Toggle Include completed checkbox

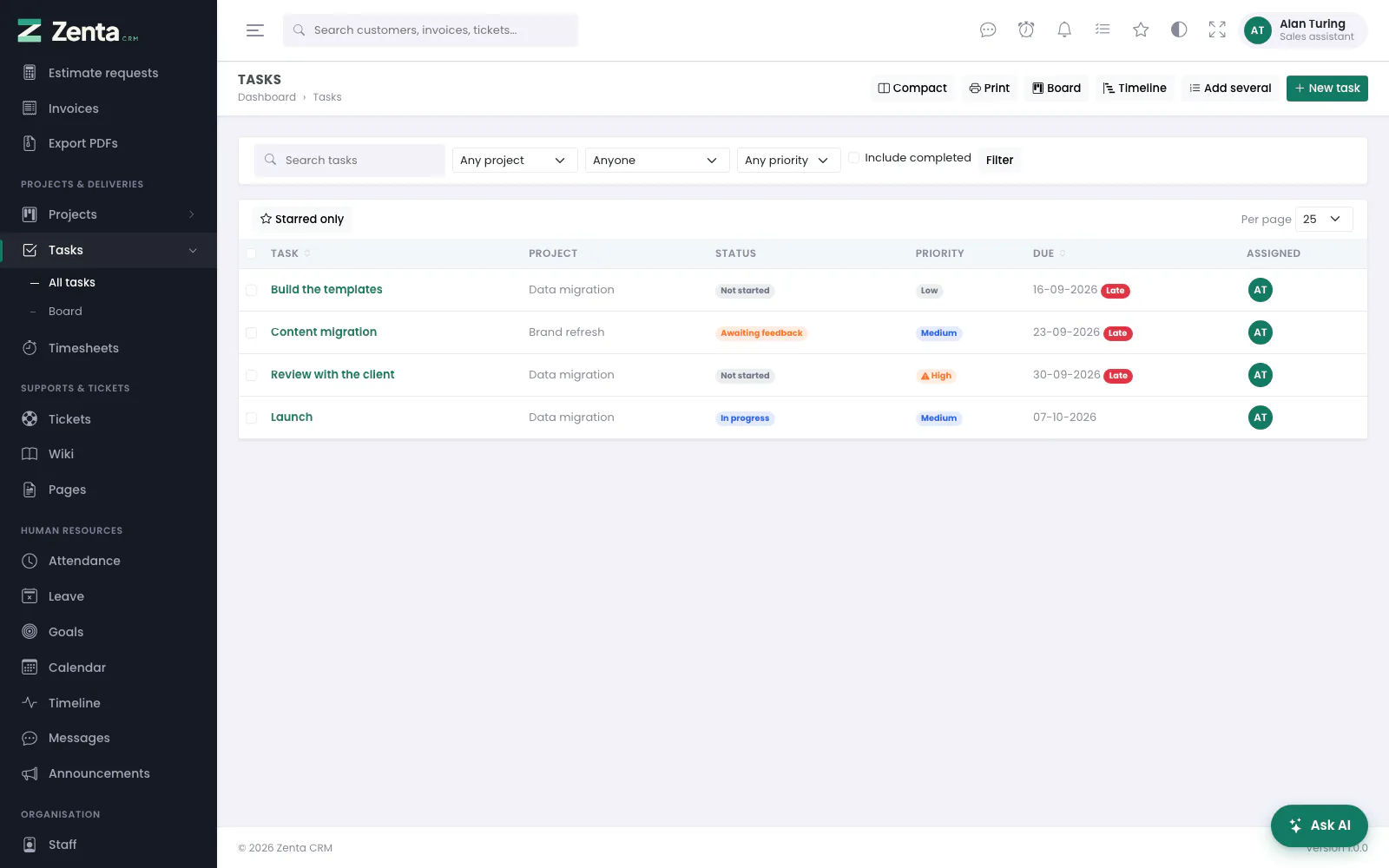pos(854,158)
